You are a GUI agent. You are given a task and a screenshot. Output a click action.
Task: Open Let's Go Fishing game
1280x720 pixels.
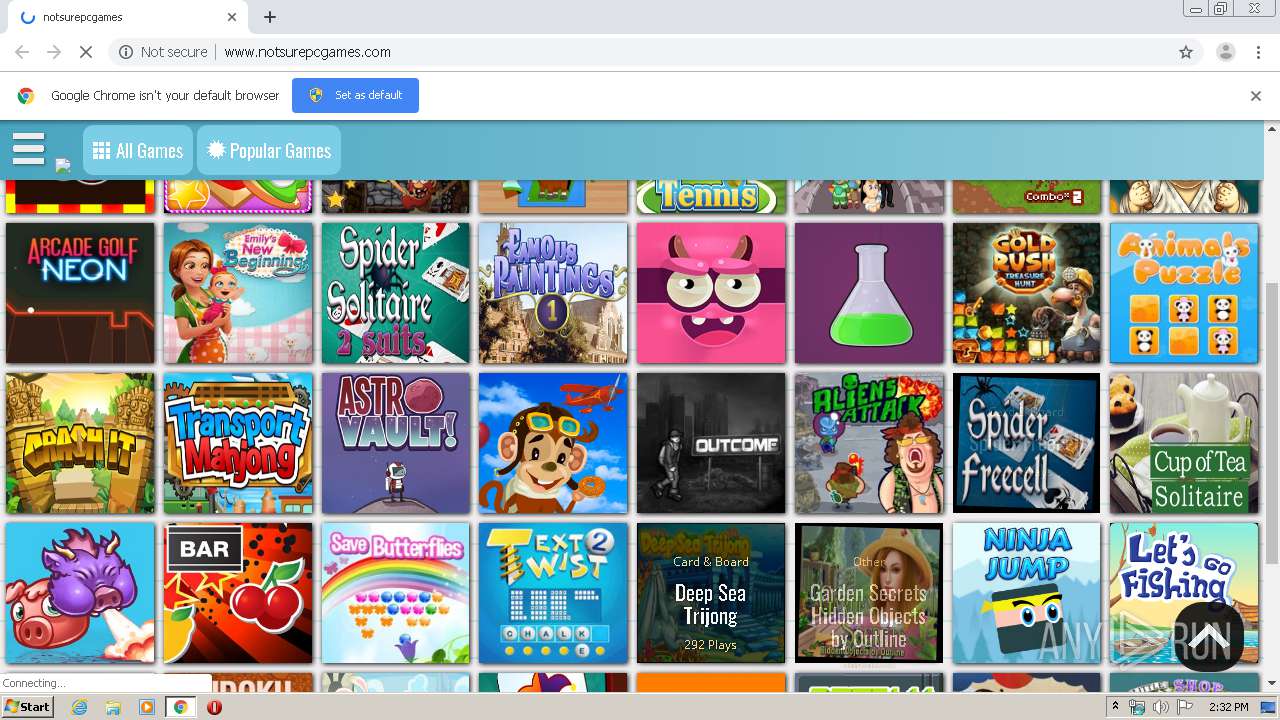pos(1184,593)
